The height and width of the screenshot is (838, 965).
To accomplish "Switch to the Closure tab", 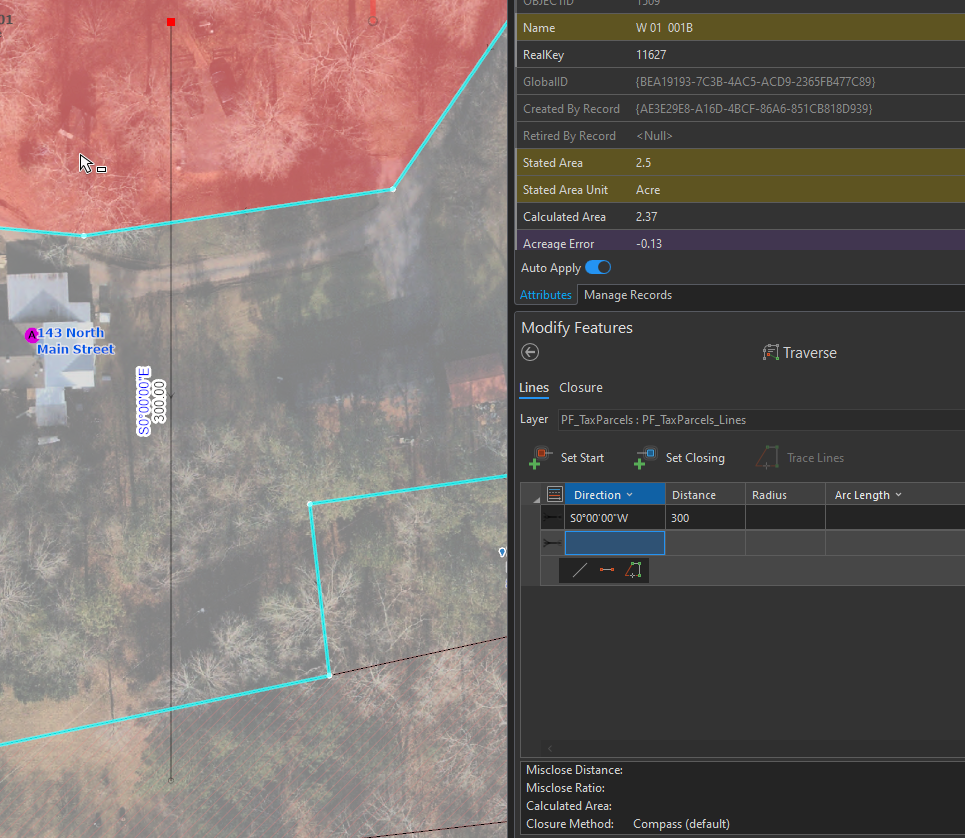I will [582, 387].
